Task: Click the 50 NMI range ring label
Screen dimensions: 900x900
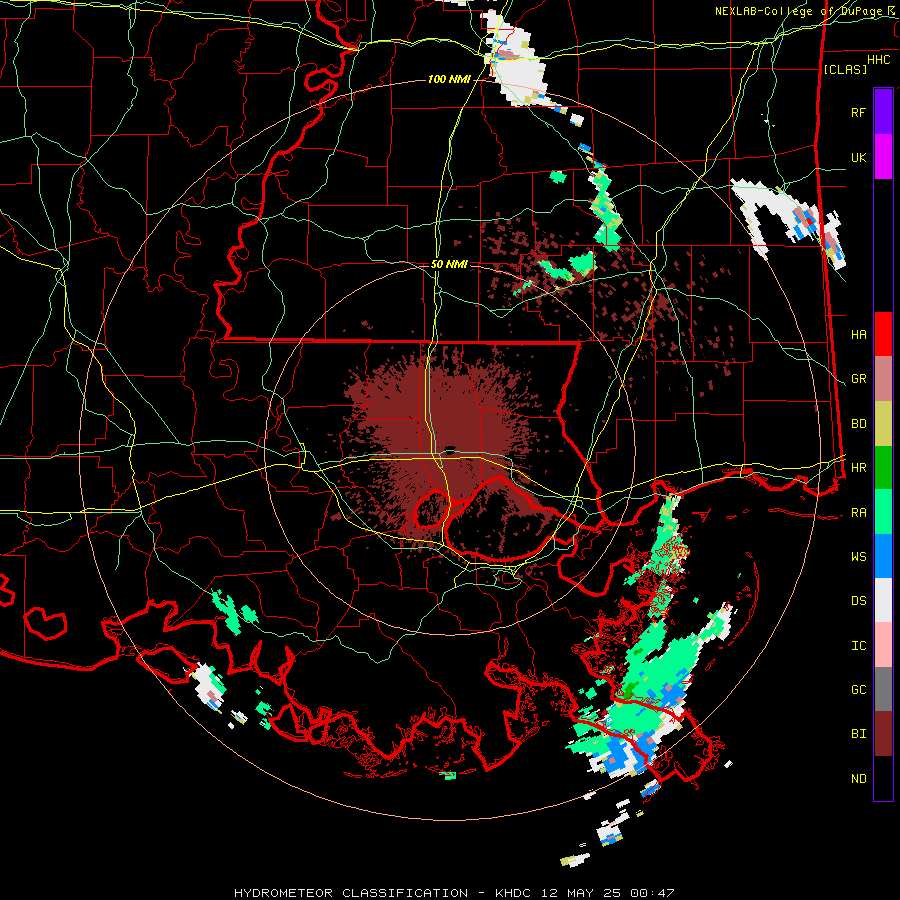Action: [x=449, y=265]
